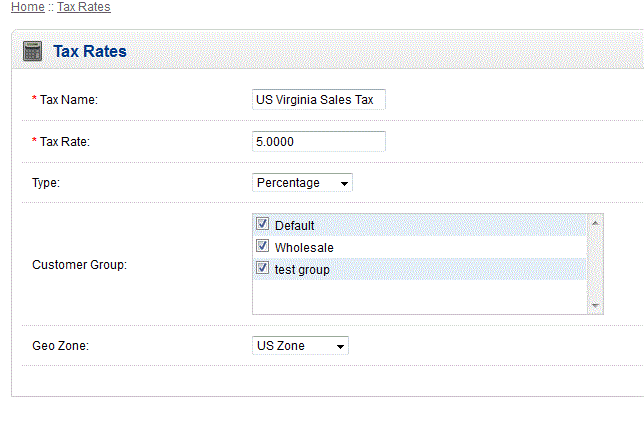Click the empty area in Customer Group list
This screenshot has height=423, width=644.
click(x=420, y=296)
